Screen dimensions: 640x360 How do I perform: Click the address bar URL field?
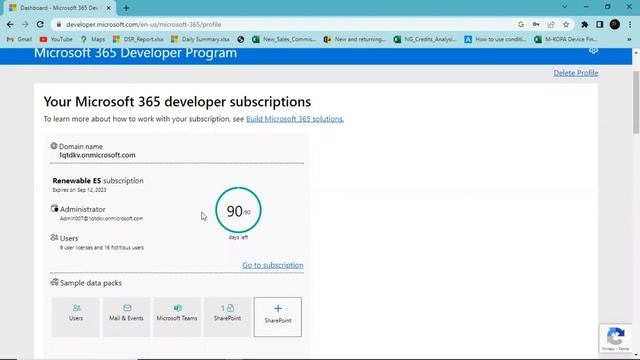tap(286, 24)
